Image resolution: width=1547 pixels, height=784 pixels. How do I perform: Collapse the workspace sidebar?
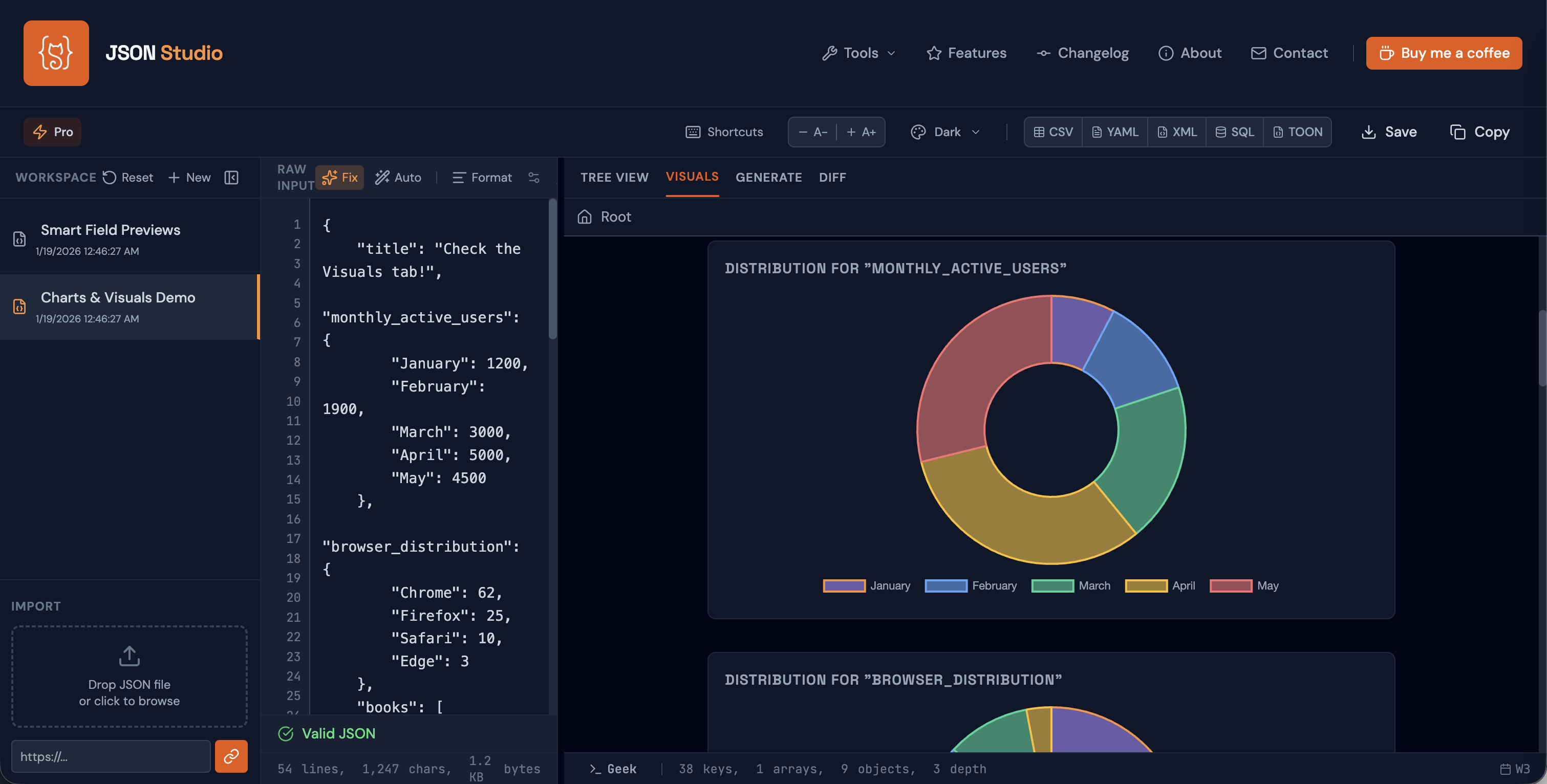pyautogui.click(x=231, y=177)
